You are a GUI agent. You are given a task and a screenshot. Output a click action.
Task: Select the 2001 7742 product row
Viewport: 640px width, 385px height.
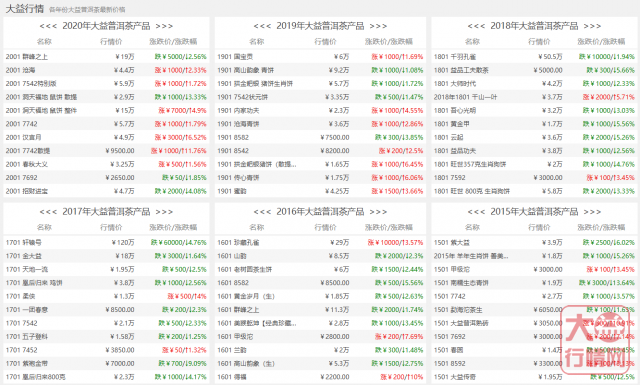pos(106,124)
